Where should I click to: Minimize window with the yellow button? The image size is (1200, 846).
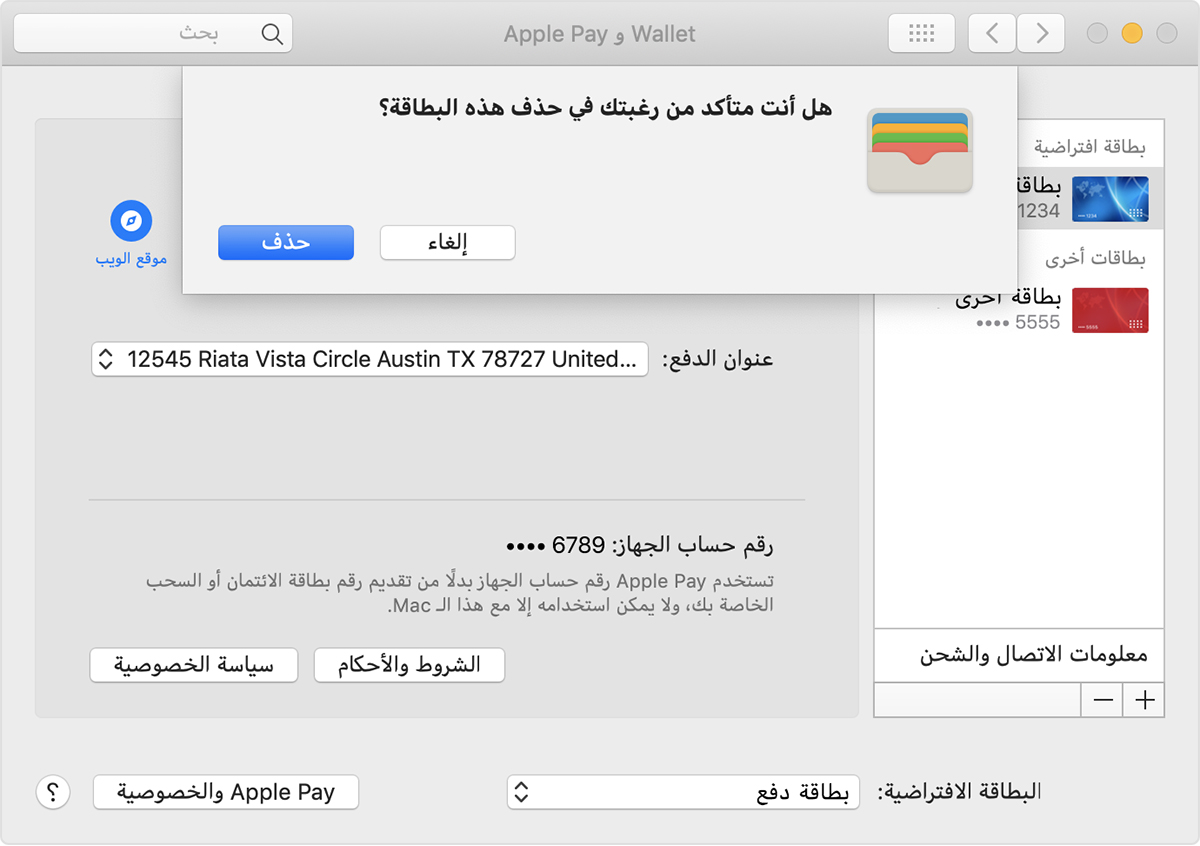(1132, 33)
